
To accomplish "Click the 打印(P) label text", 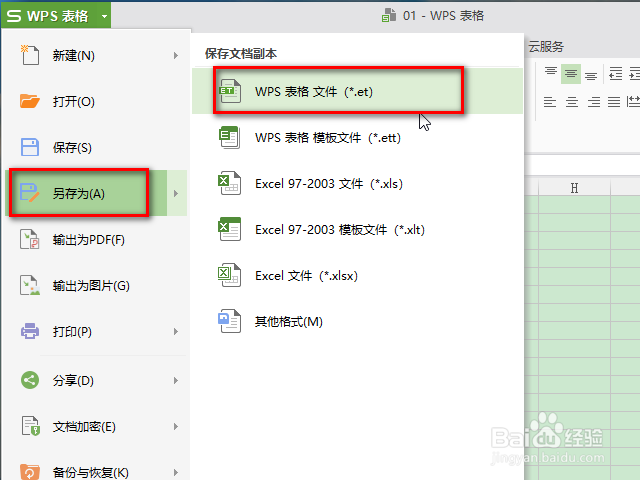I will coord(72,331).
